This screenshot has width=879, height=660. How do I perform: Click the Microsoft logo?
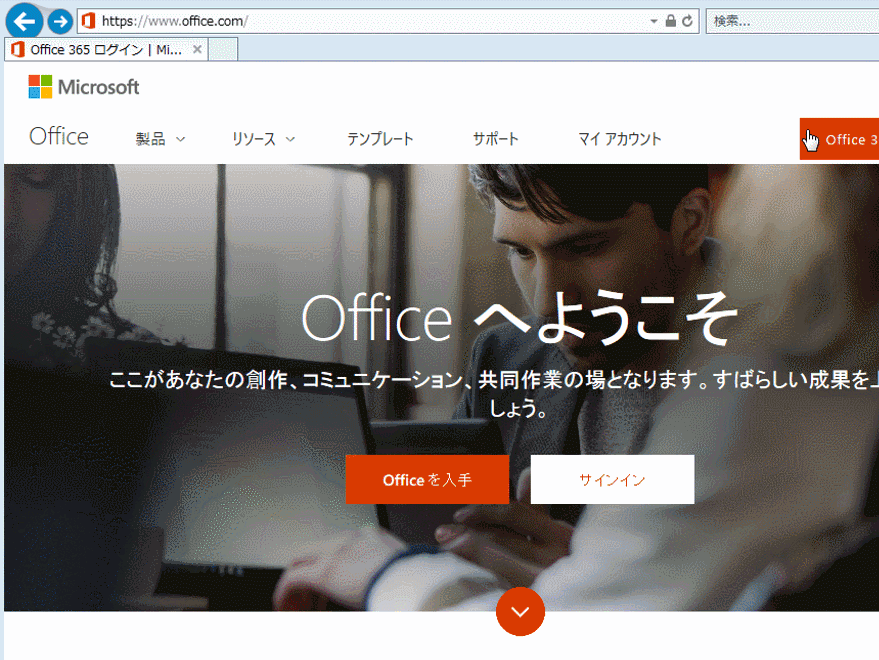84,87
